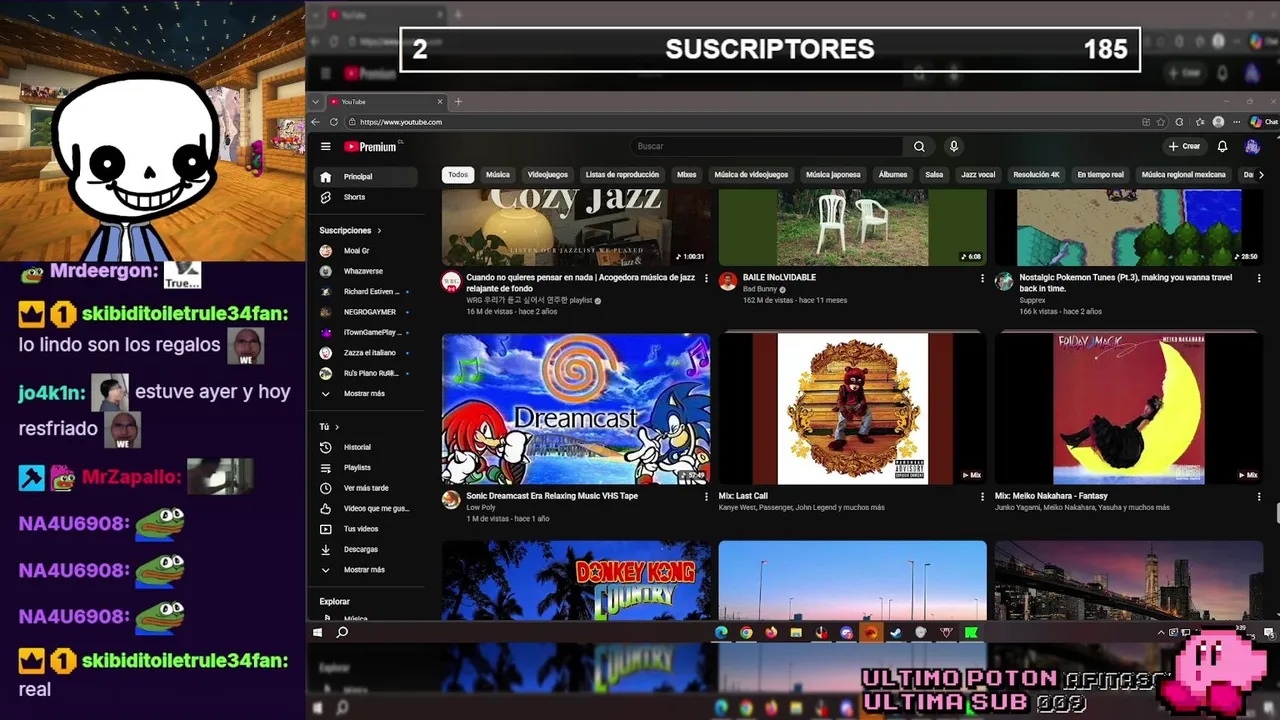The height and width of the screenshot is (720, 1280).
Task: Reload the YouTube page
Action: (x=334, y=122)
